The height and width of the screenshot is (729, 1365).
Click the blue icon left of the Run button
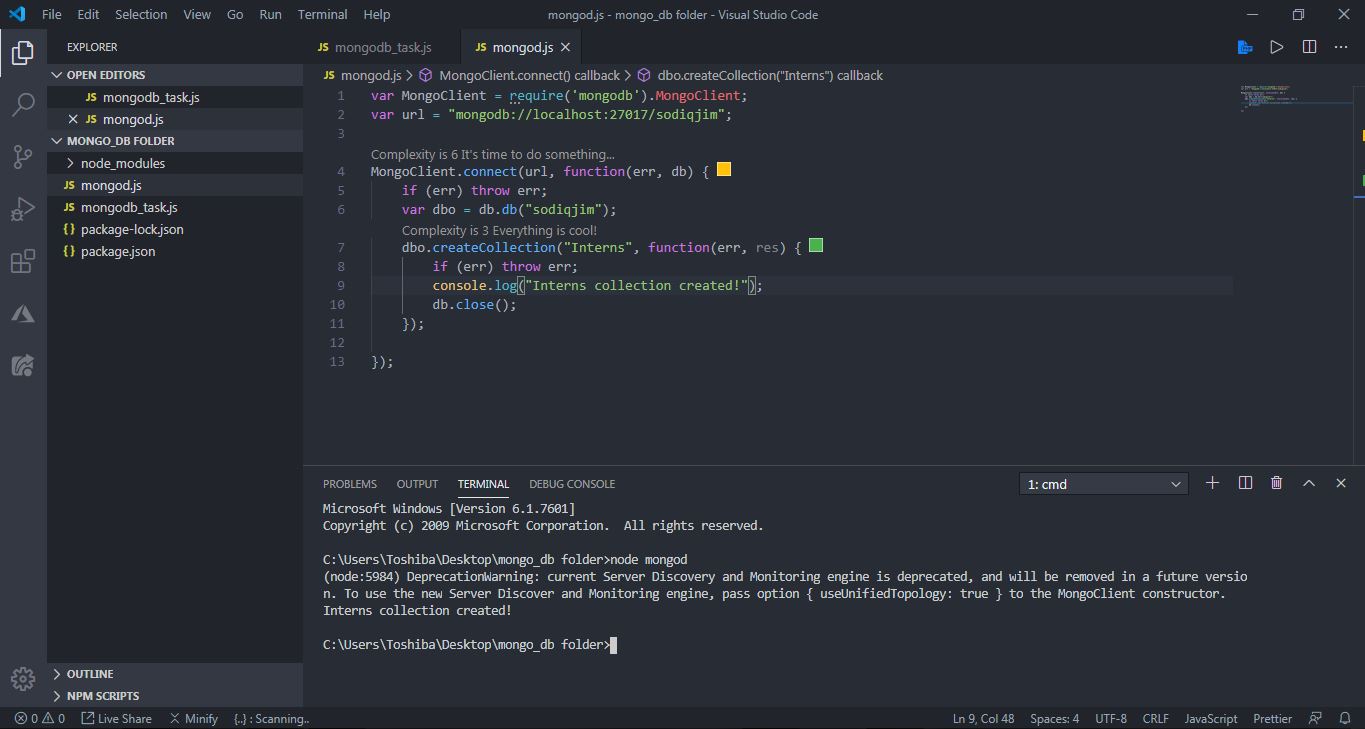pos(1245,47)
